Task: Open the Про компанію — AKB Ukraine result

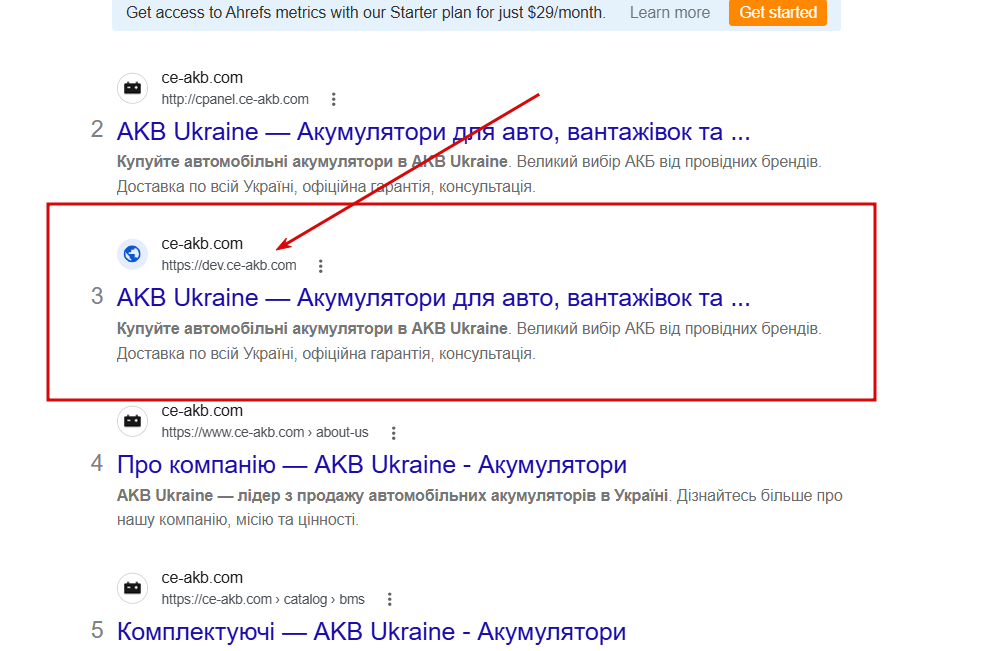Action: [371, 464]
